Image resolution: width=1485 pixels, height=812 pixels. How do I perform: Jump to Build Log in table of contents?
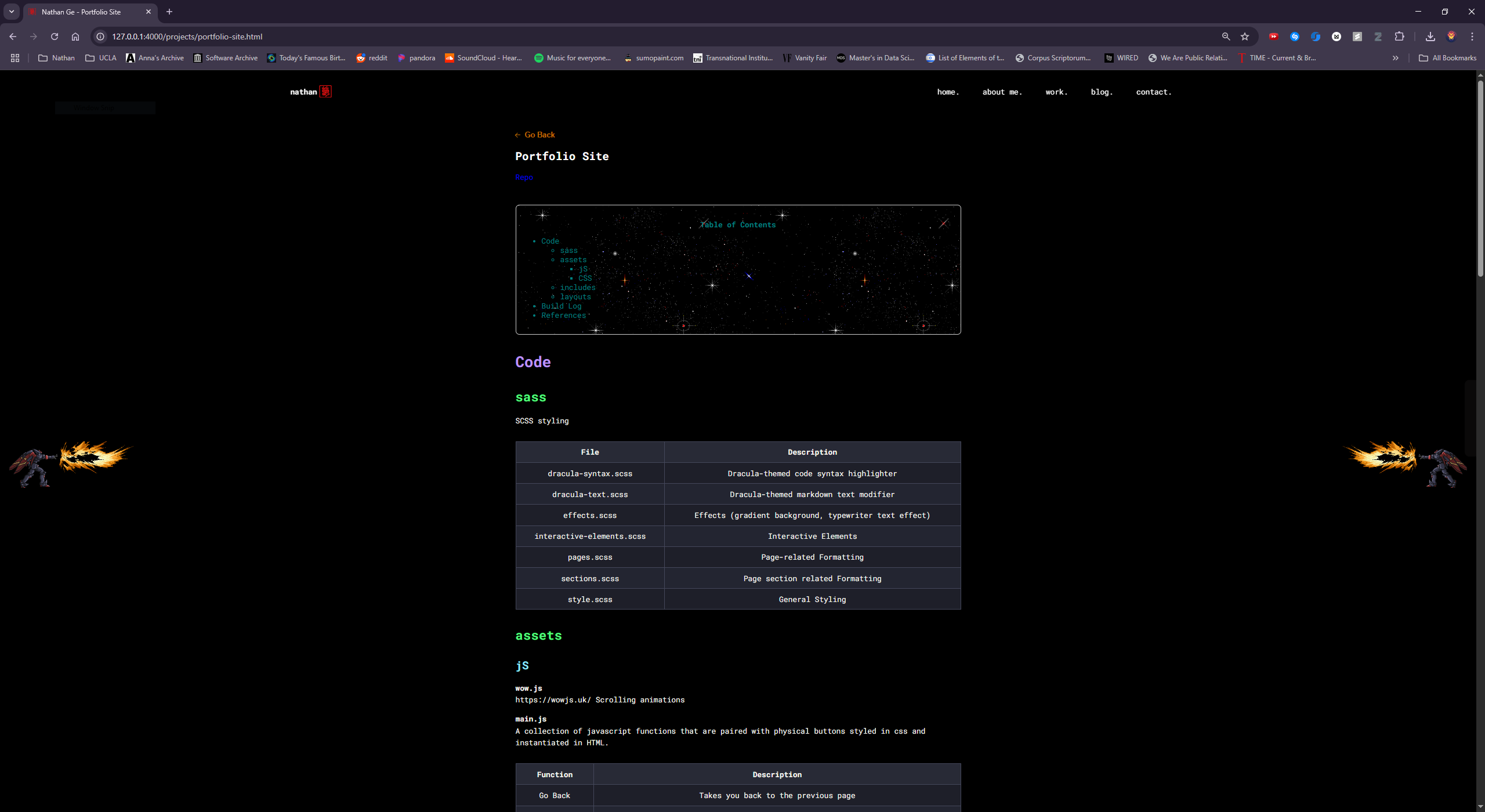tap(561, 306)
